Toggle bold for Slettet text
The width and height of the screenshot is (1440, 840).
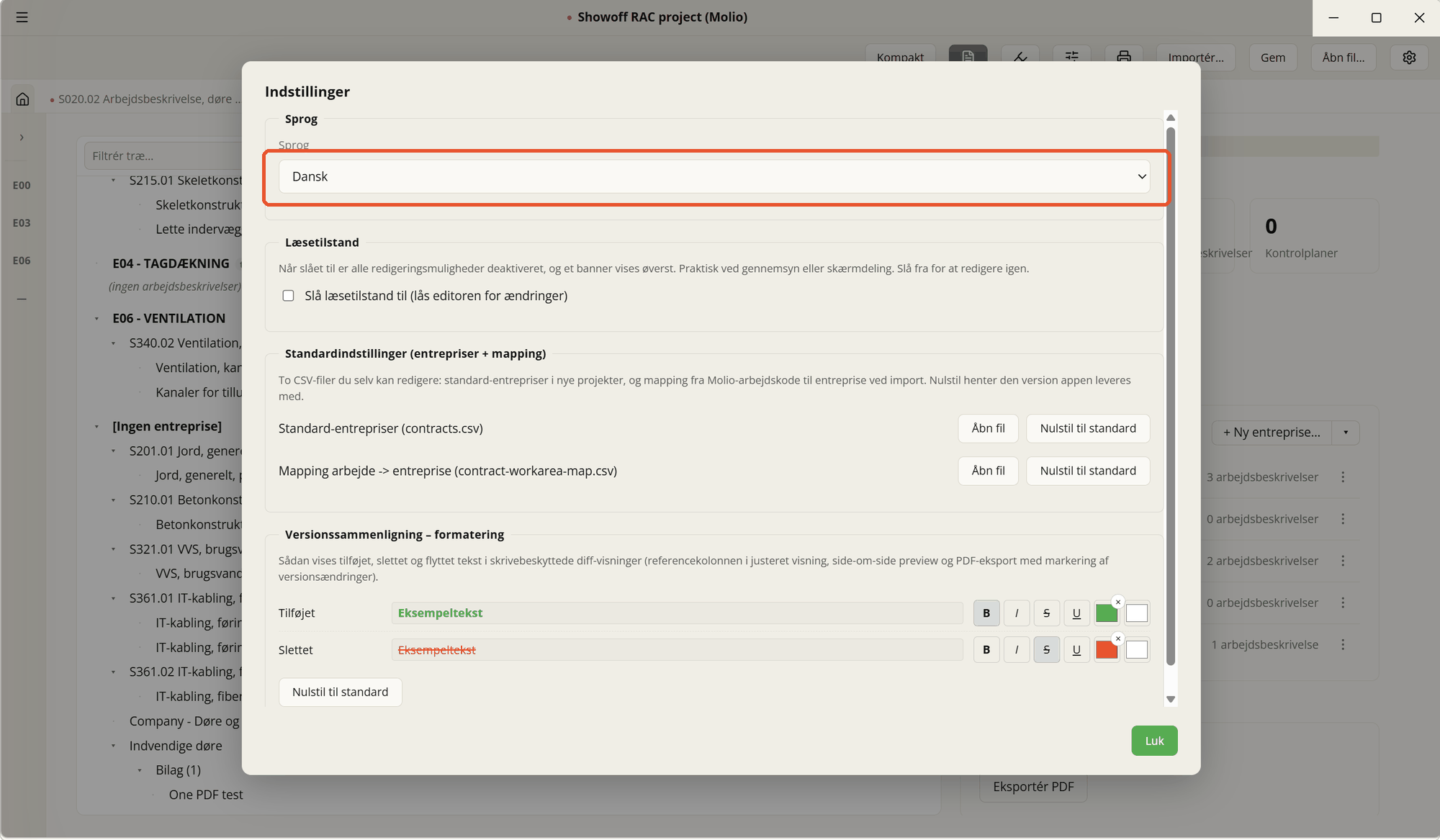(x=986, y=650)
